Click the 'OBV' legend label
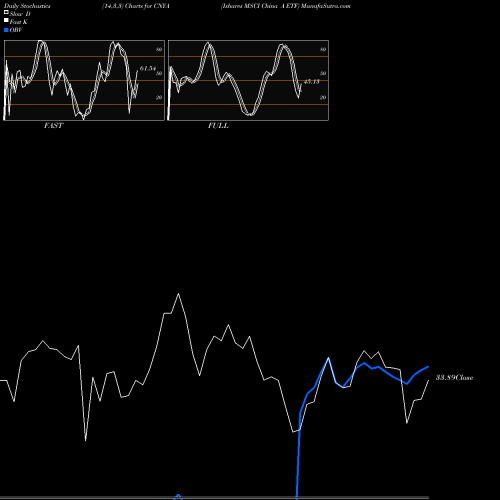This screenshot has width=500, height=500. point(16,30)
